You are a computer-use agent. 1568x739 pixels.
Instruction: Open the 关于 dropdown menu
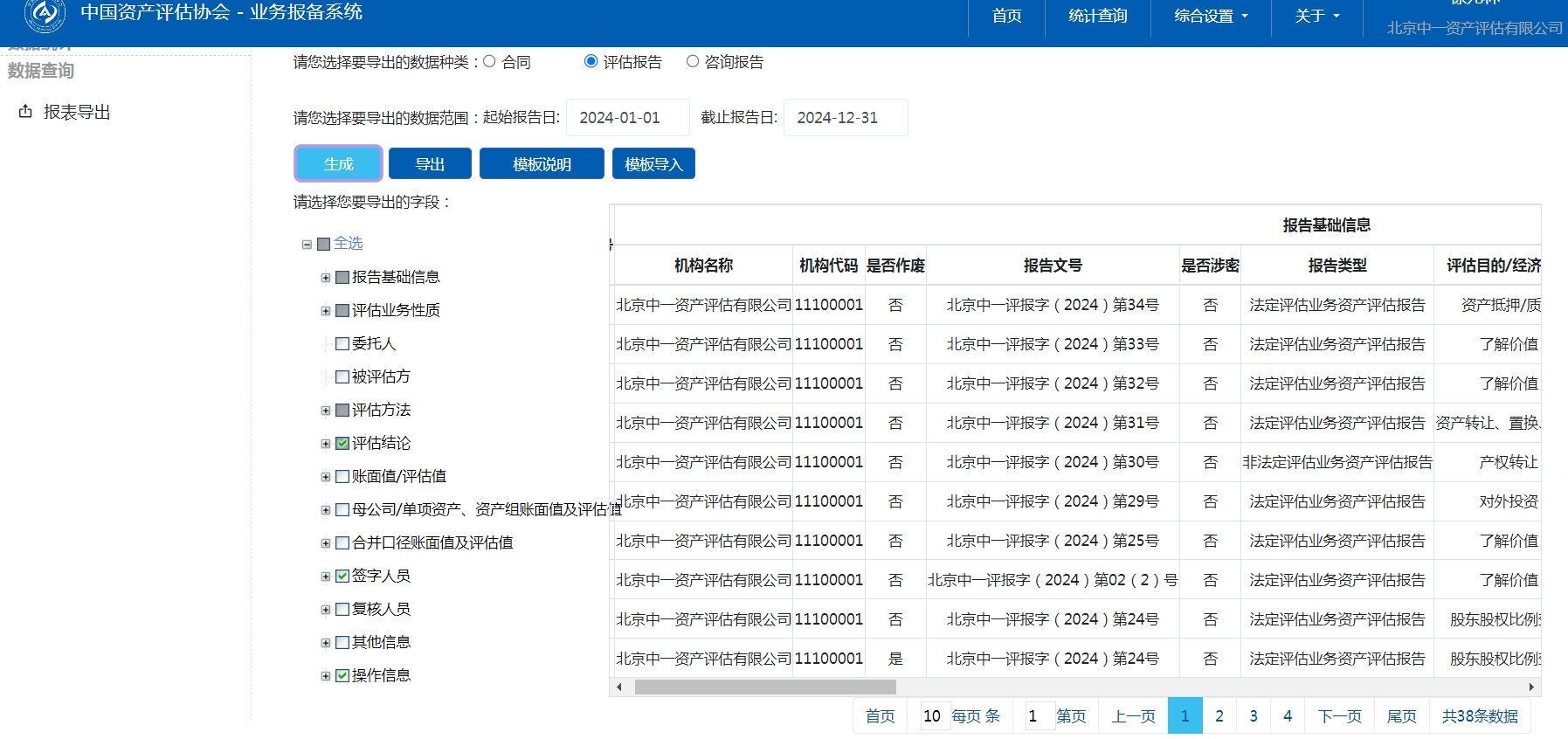tap(1316, 16)
